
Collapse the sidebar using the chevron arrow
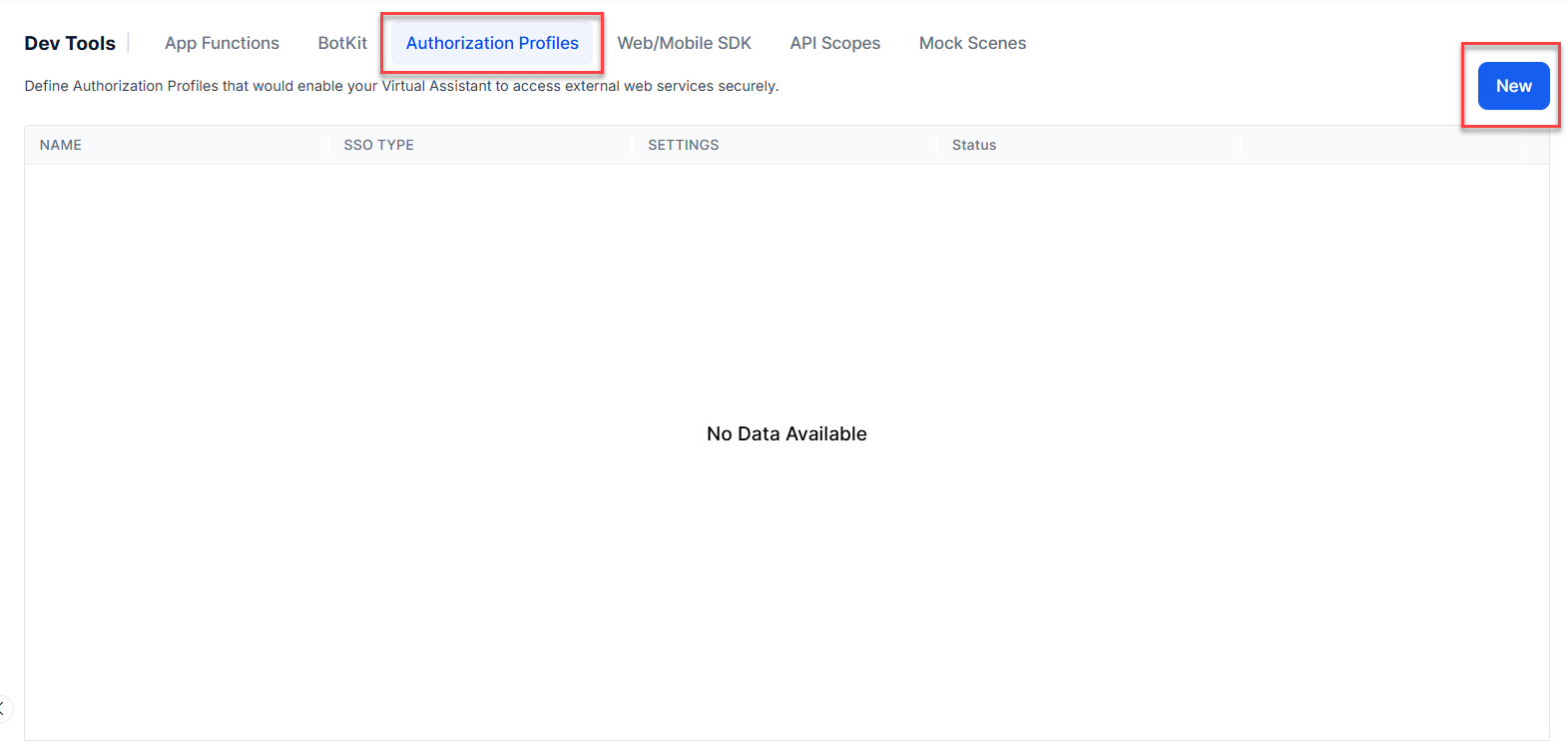pos(3,709)
